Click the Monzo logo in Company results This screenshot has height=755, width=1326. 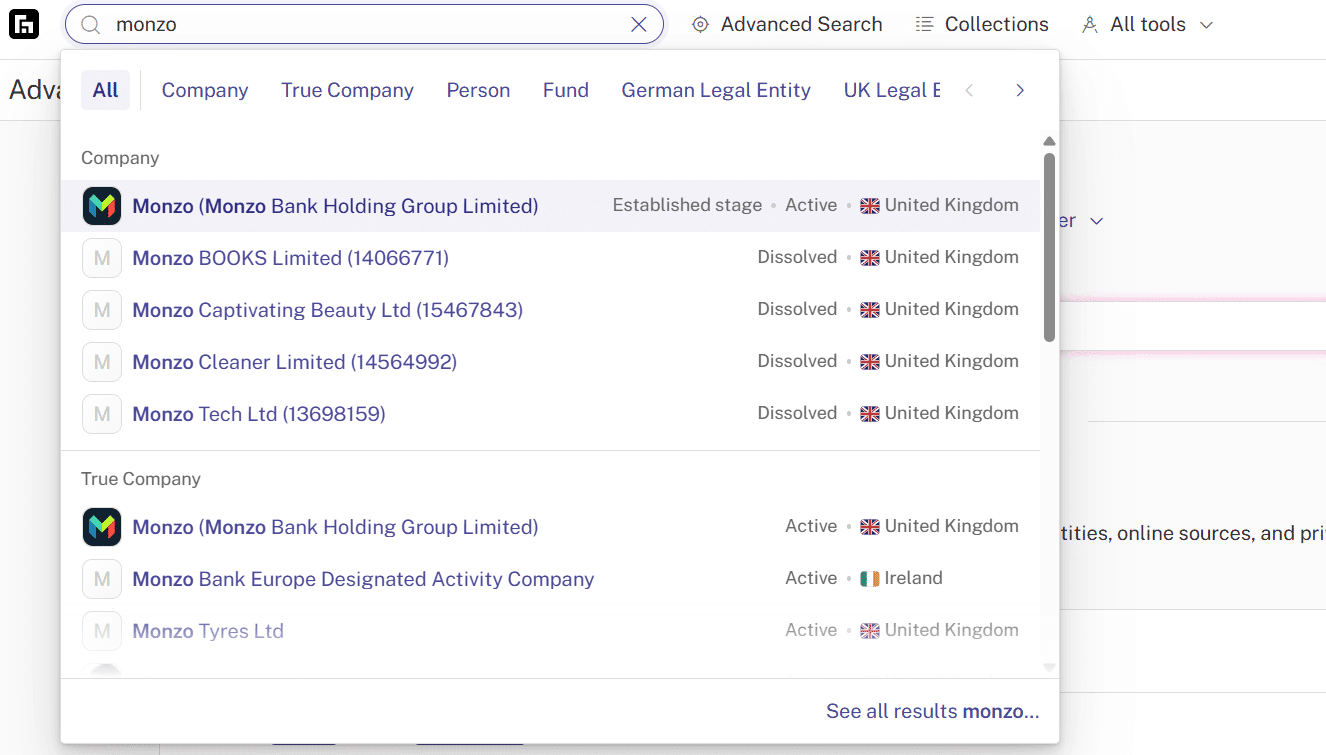coord(102,206)
